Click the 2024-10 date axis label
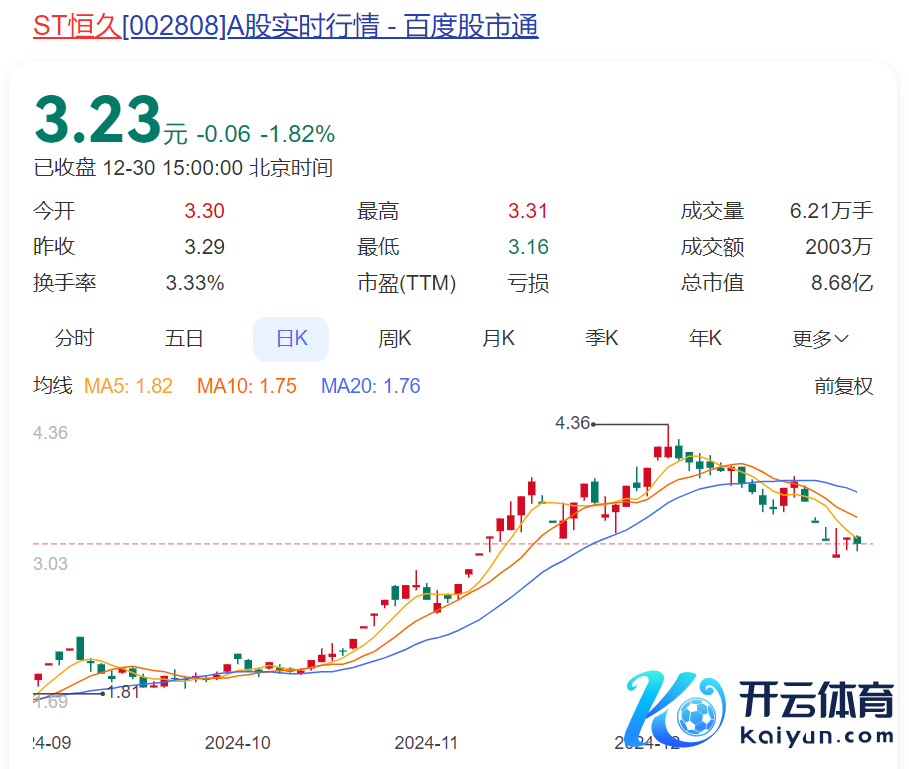This screenshot has width=909, height=769. (x=238, y=743)
